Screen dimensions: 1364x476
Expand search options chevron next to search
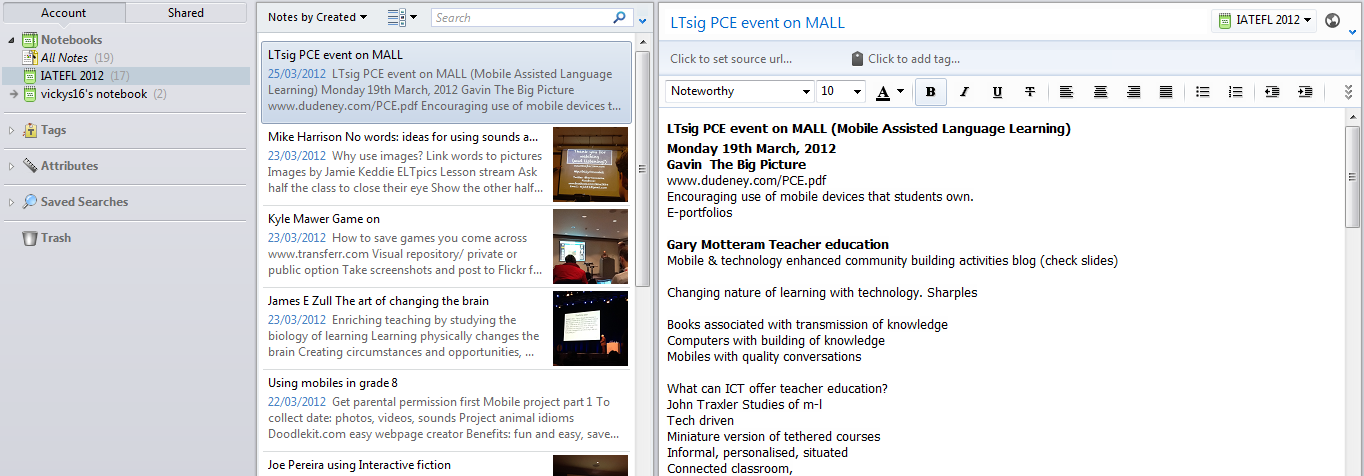coord(643,20)
